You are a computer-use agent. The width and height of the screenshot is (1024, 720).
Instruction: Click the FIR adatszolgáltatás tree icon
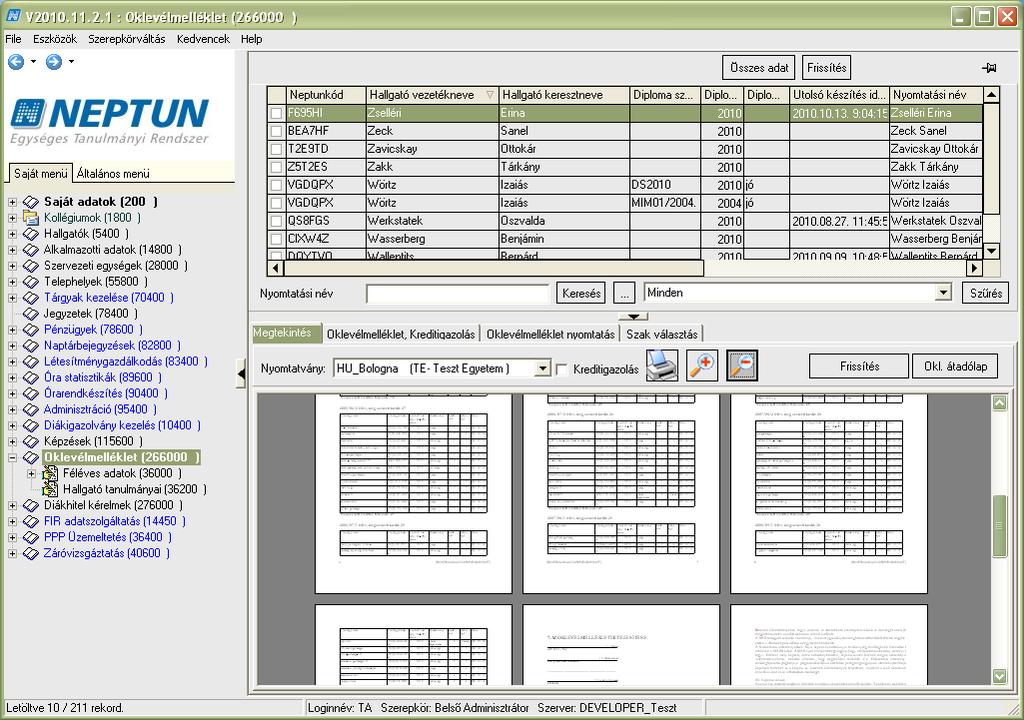point(31,521)
